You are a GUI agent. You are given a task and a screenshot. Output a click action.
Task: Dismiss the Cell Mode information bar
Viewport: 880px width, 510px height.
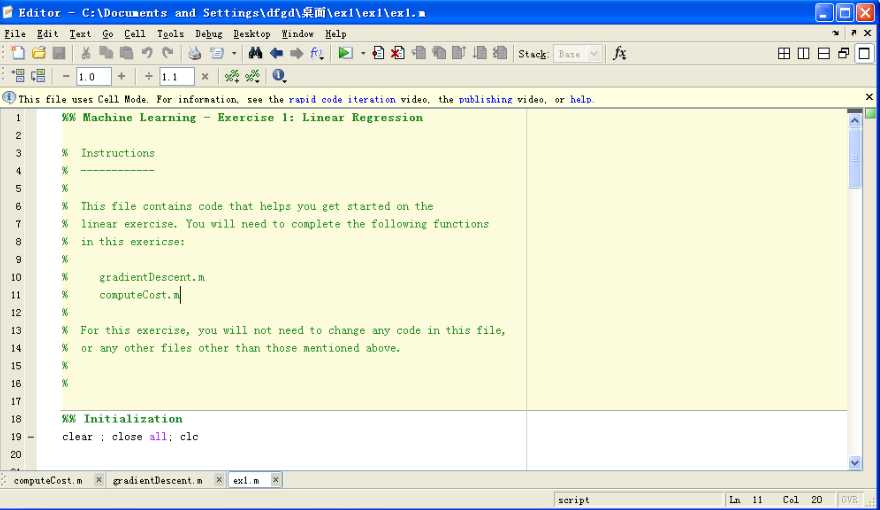[x=869, y=97]
